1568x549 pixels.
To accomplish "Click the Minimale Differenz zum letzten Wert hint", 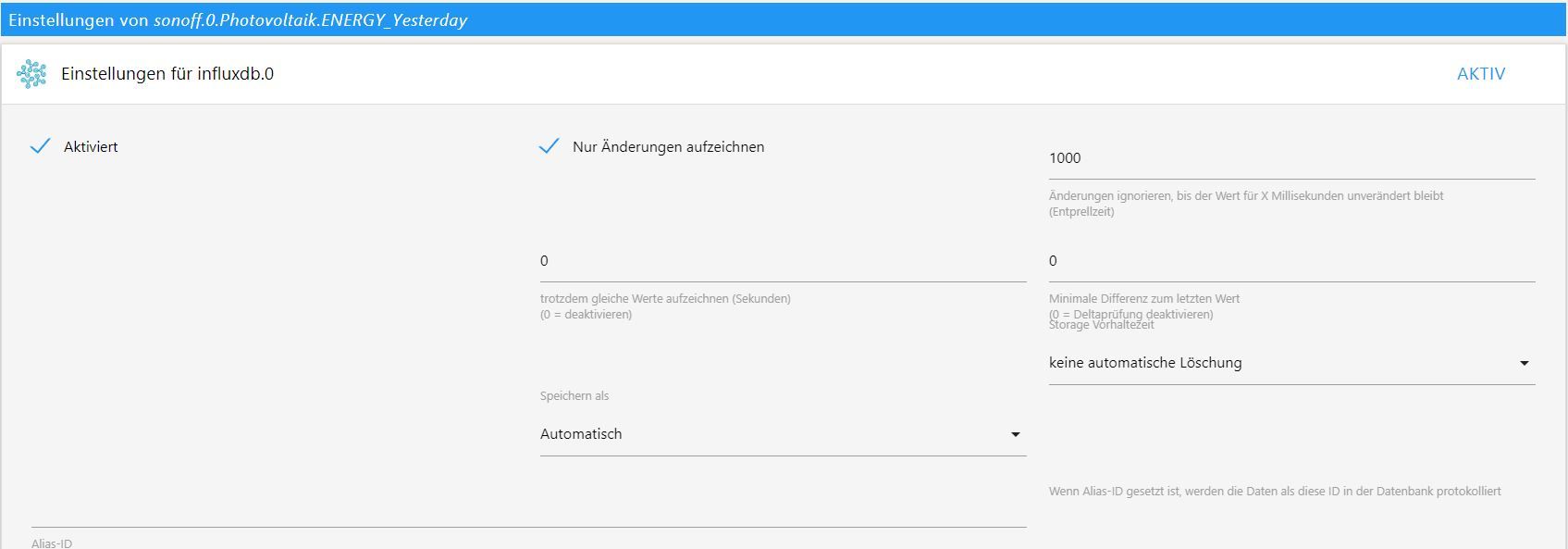I will [x=1144, y=299].
